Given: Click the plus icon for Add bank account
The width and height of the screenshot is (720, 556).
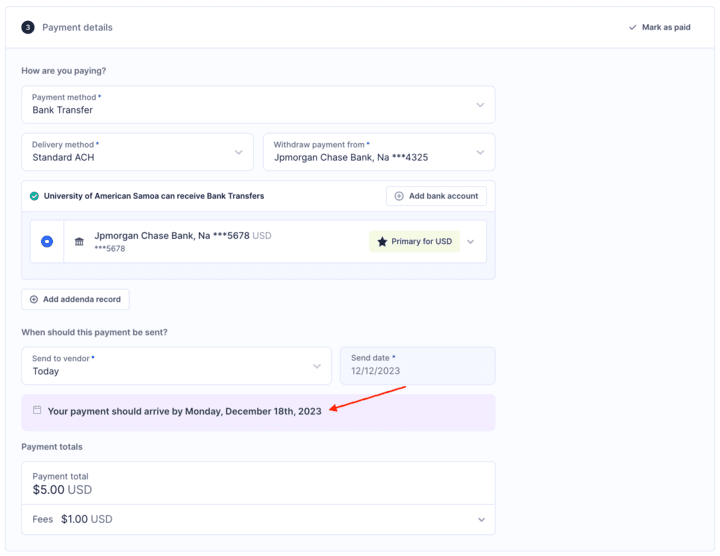Looking at the screenshot, I should click(399, 196).
